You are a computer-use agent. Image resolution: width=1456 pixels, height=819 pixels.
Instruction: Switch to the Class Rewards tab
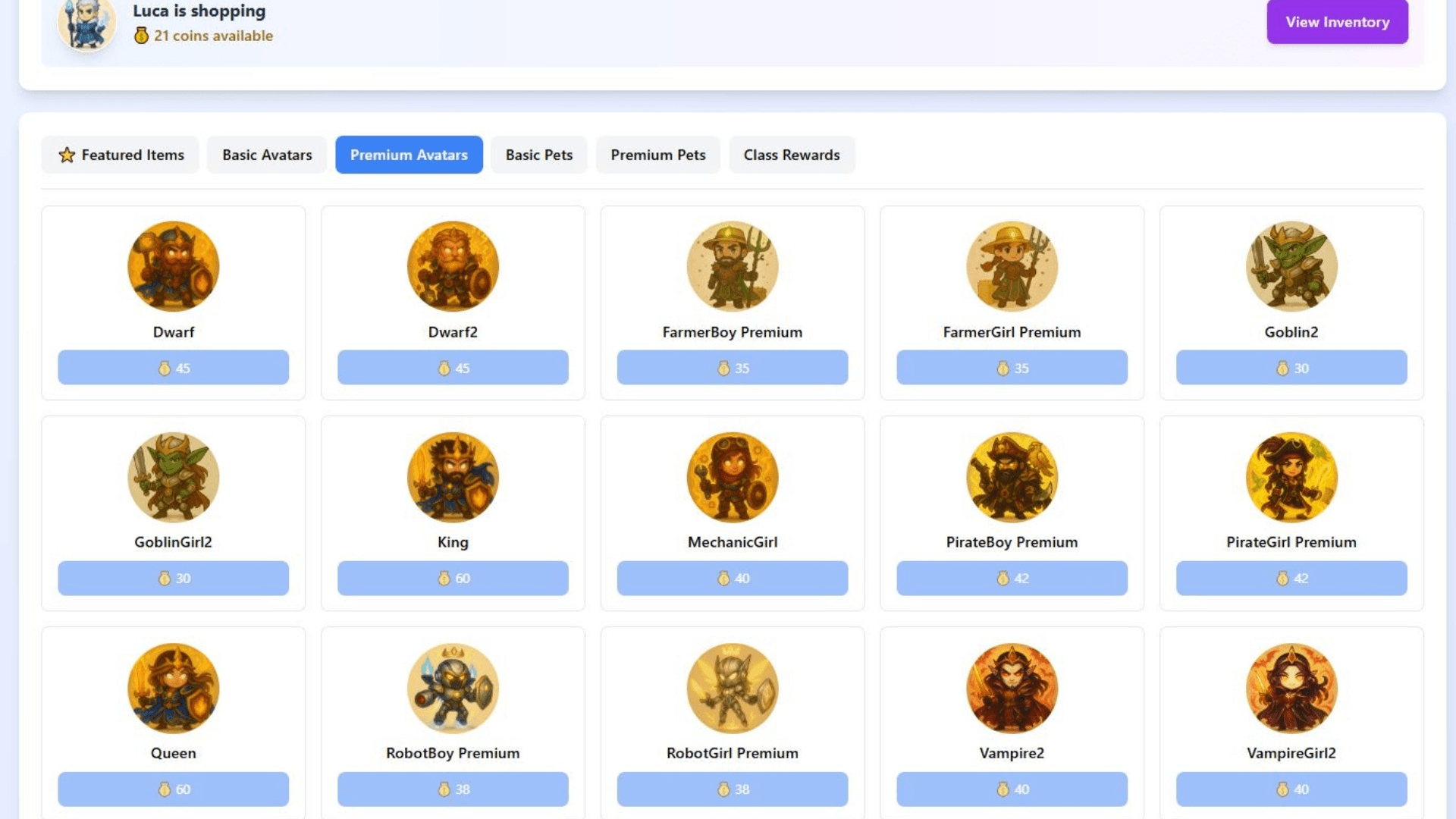pos(791,155)
